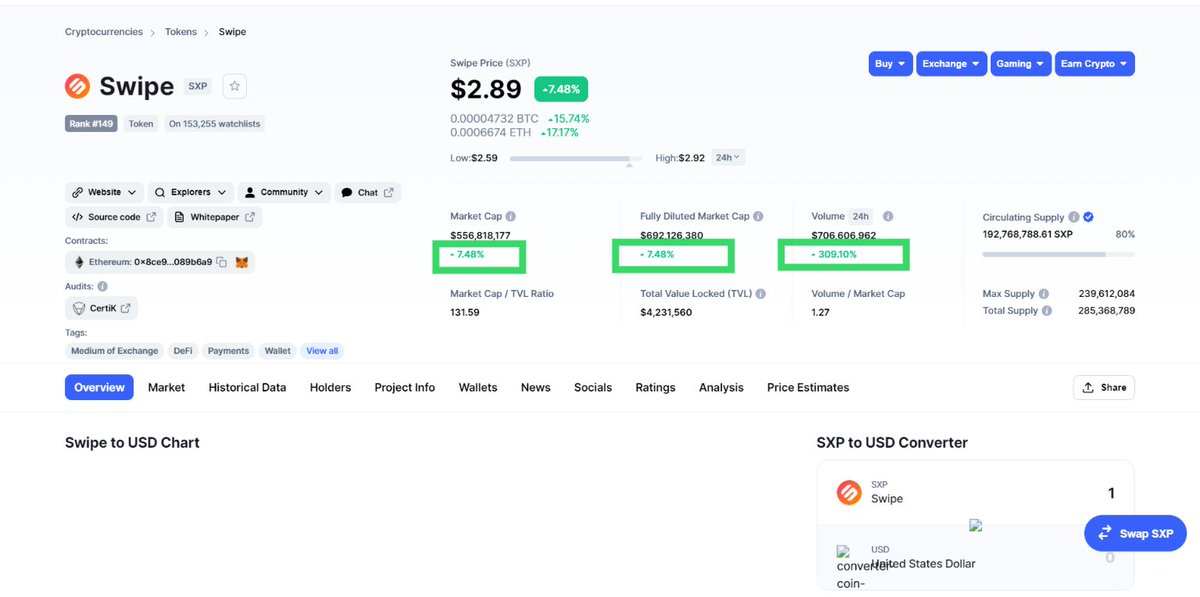Open the Gaming dropdown menu
Image resolution: width=1200 pixels, height=597 pixels.
[x=1021, y=64]
